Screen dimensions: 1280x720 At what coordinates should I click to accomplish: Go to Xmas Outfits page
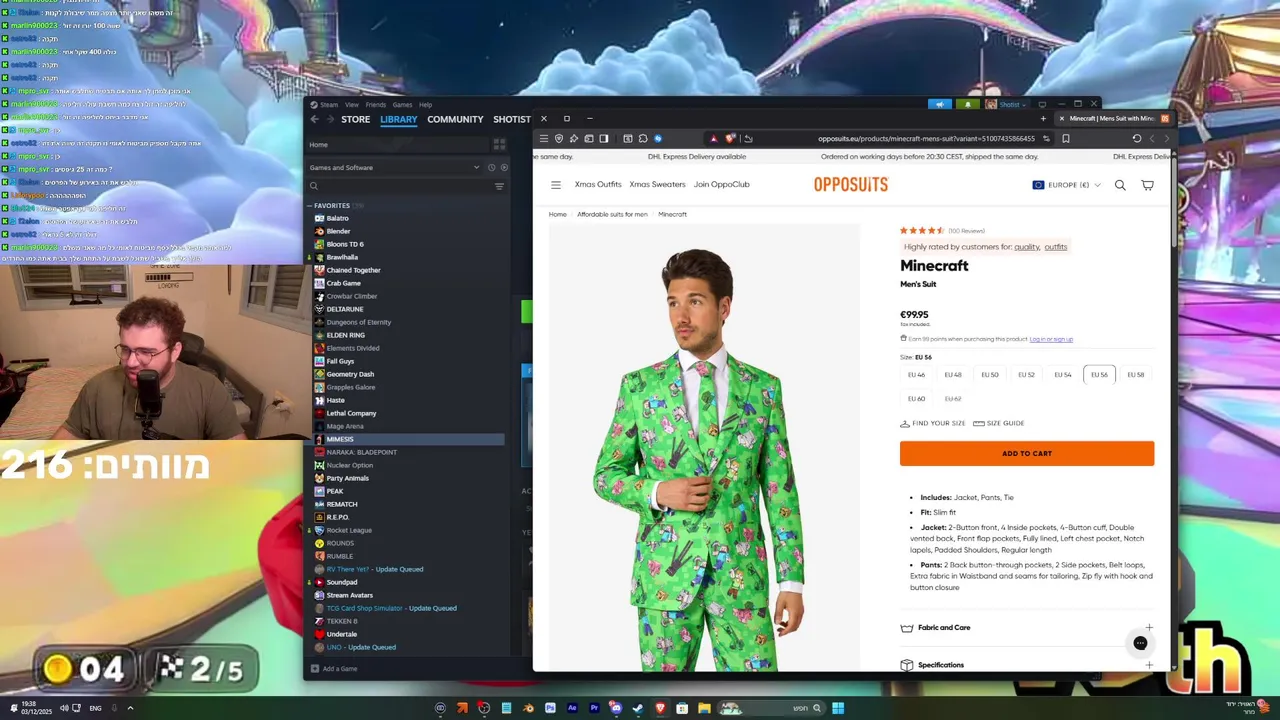[x=598, y=185]
